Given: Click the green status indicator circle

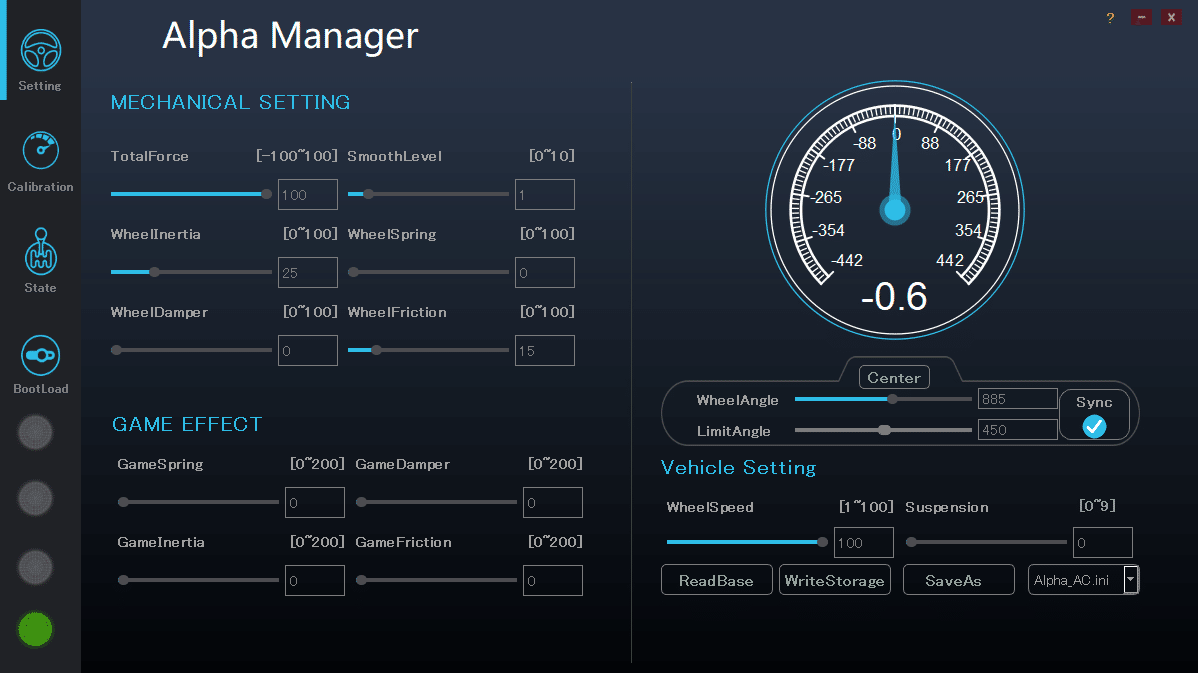Looking at the screenshot, I should click(35, 629).
